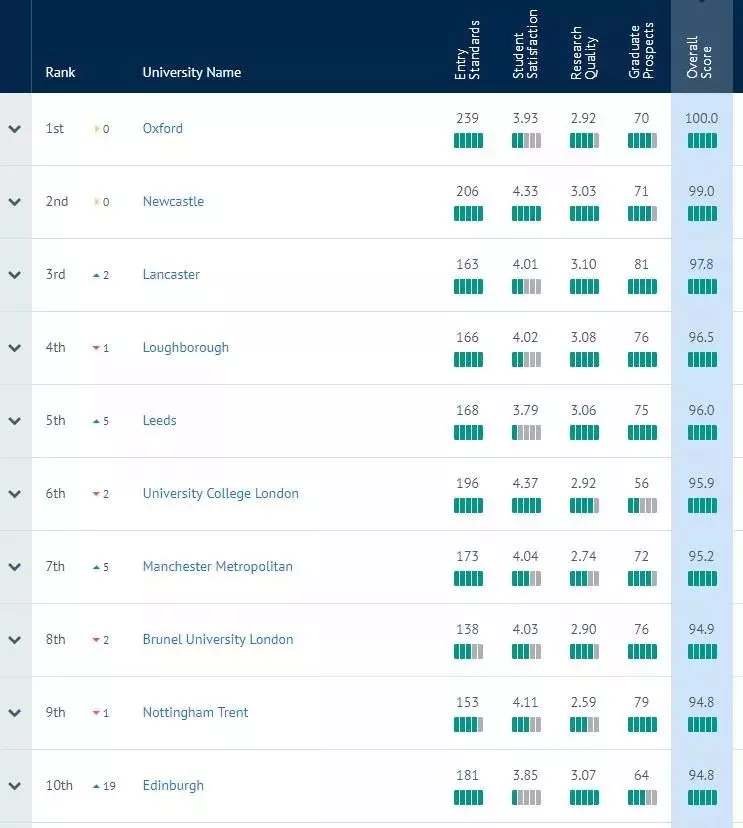Expand the University College London row chevron

tap(15, 494)
